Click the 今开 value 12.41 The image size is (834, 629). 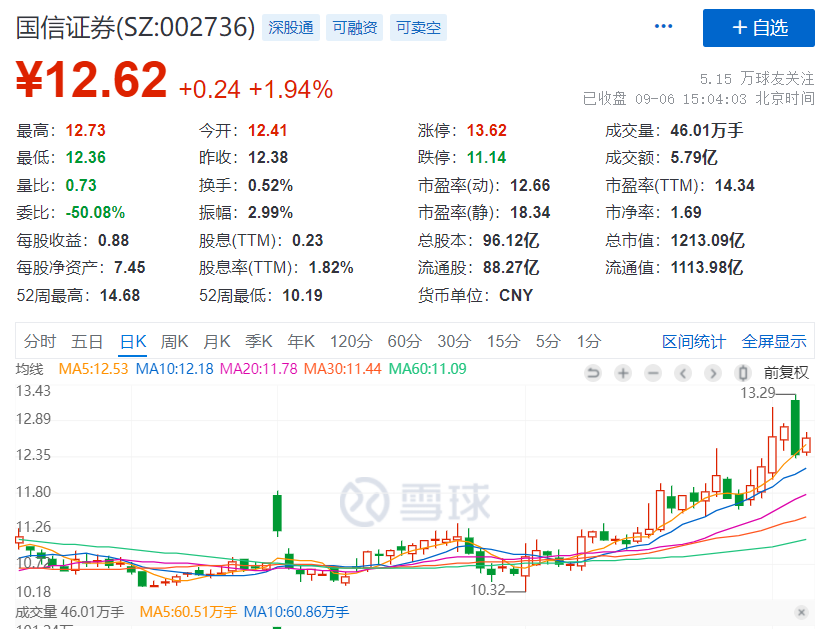coord(268,130)
